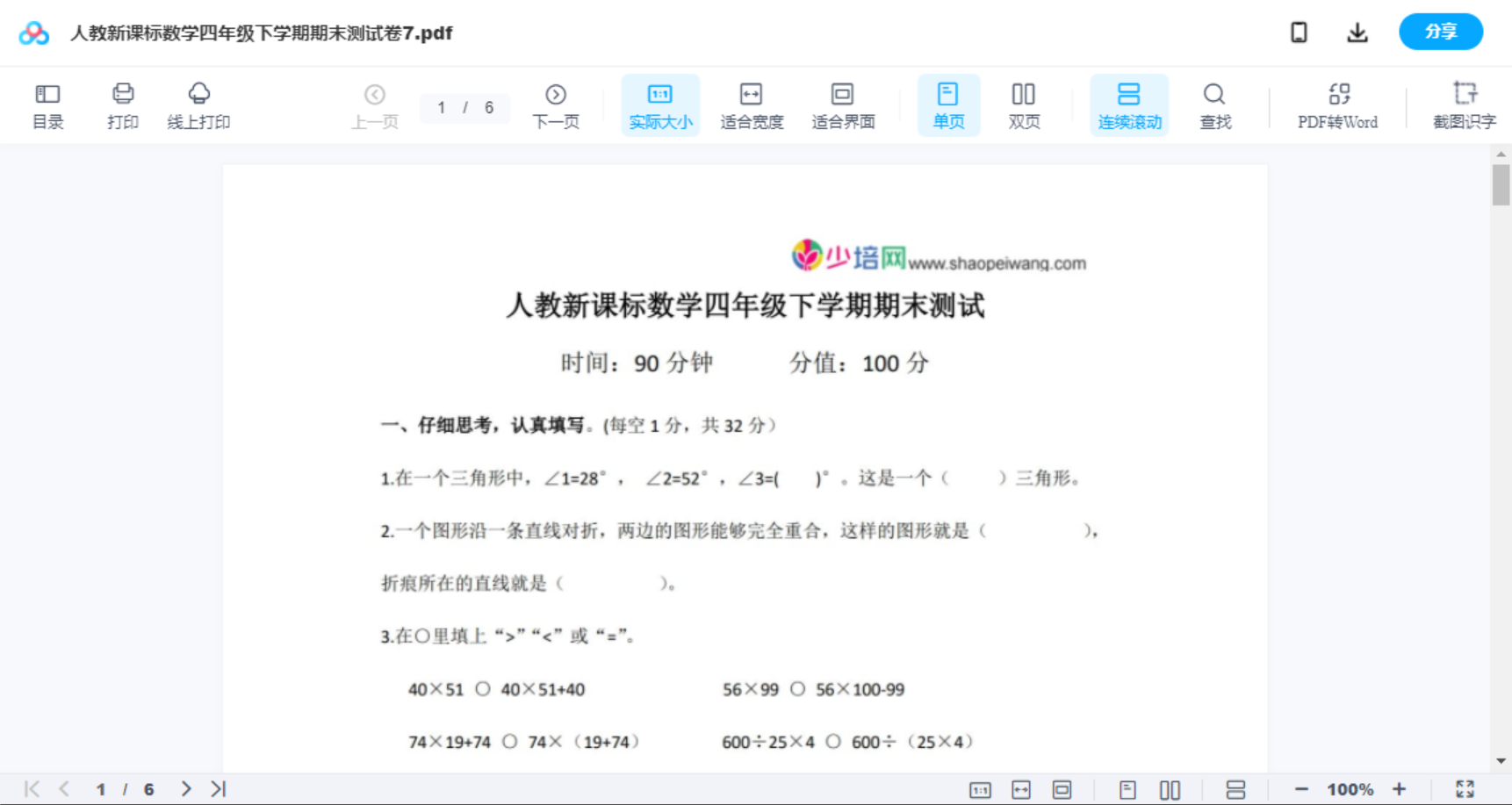The image size is (1512, 805).
Task: Switch to 单页 single-page mode
Action: pos(948,104)
